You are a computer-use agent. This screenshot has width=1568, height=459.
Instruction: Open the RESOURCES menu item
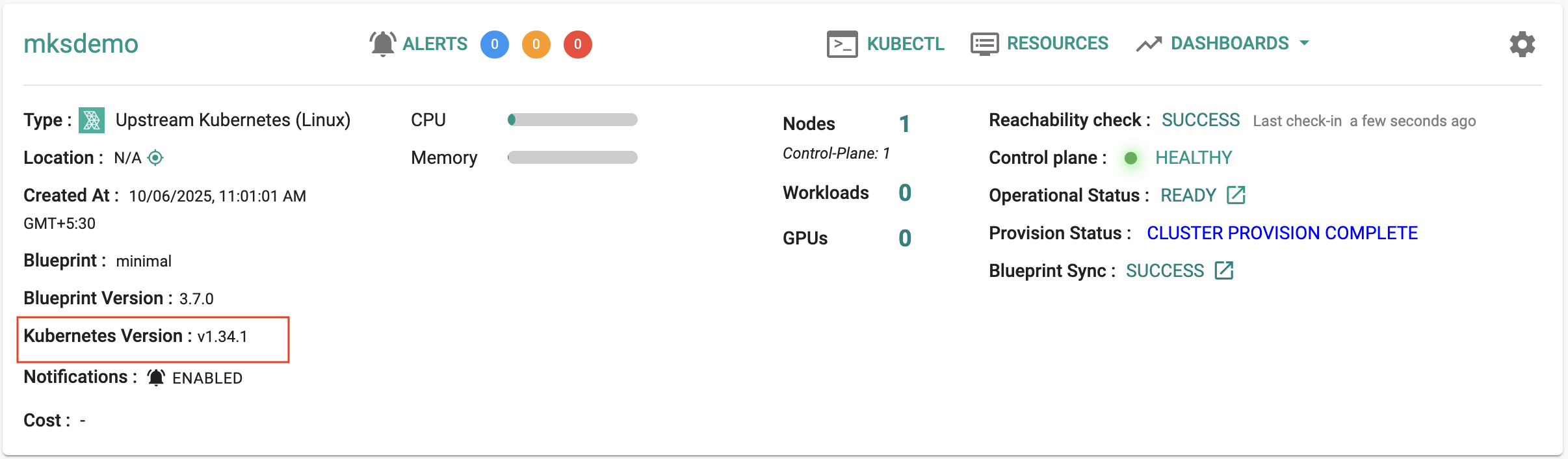click(x=1057, y=44)
